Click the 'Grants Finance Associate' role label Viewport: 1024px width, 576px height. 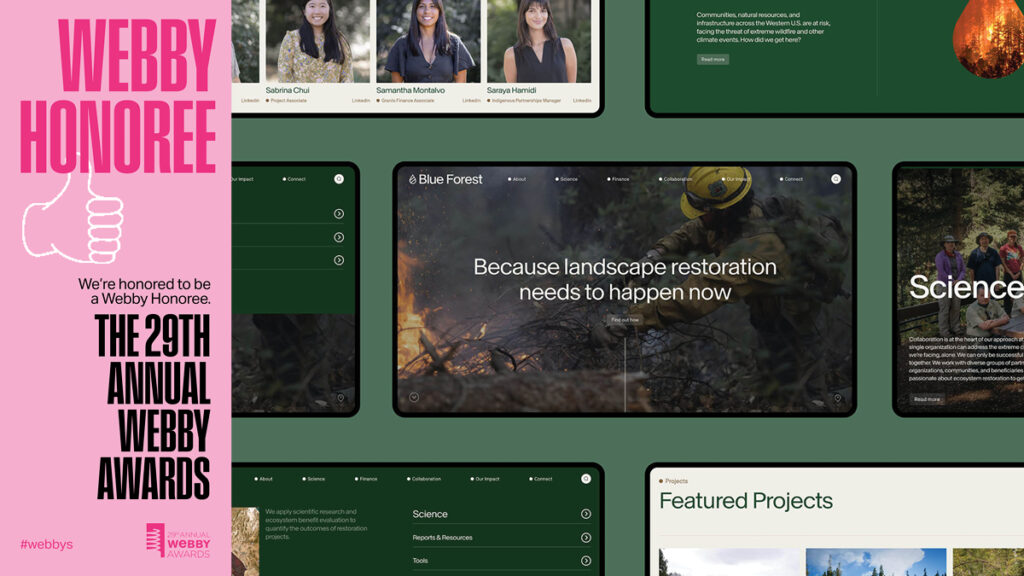[x=407, y=101]
